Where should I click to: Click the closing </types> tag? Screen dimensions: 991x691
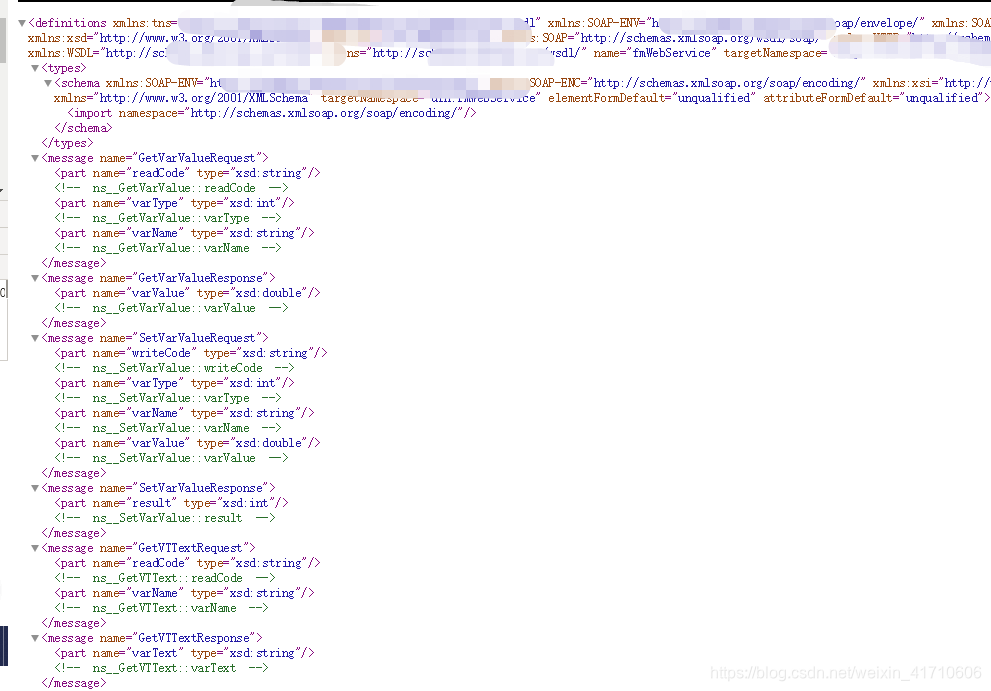click(x=68, y=144)
